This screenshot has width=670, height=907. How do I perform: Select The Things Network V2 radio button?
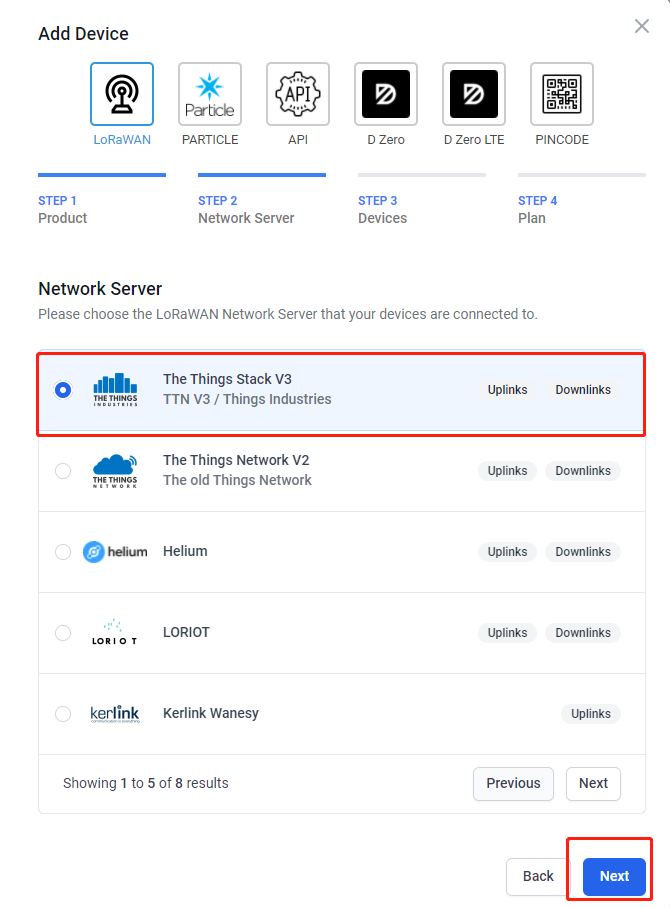coord(63,471)
